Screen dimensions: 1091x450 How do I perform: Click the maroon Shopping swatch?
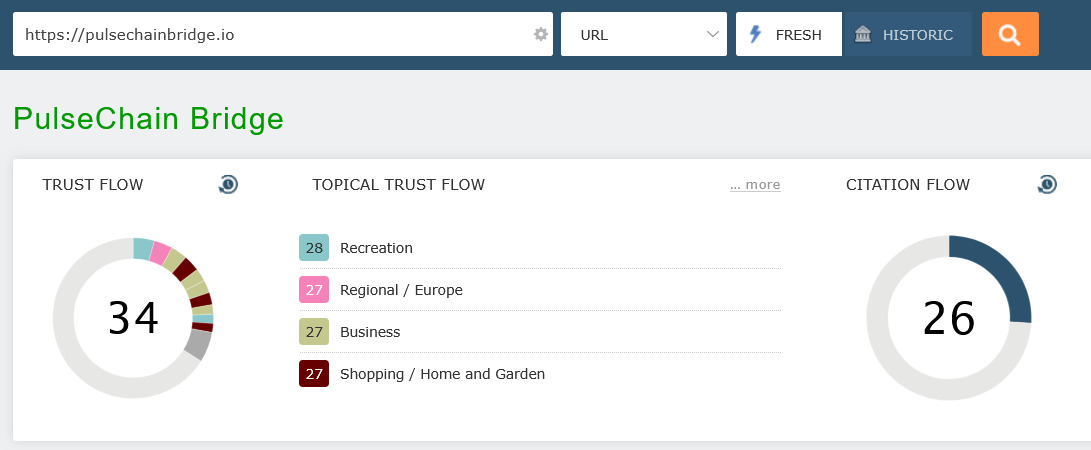pos(314,374)
